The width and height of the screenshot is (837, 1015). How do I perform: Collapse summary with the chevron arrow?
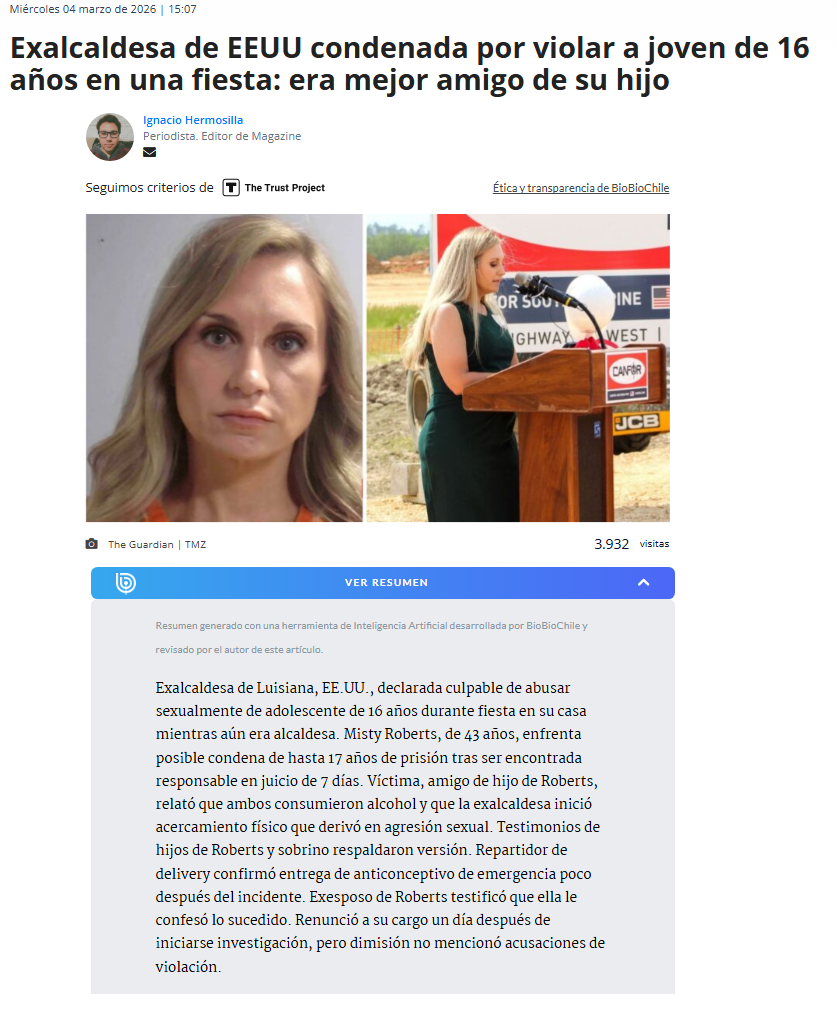coord(643,583)
